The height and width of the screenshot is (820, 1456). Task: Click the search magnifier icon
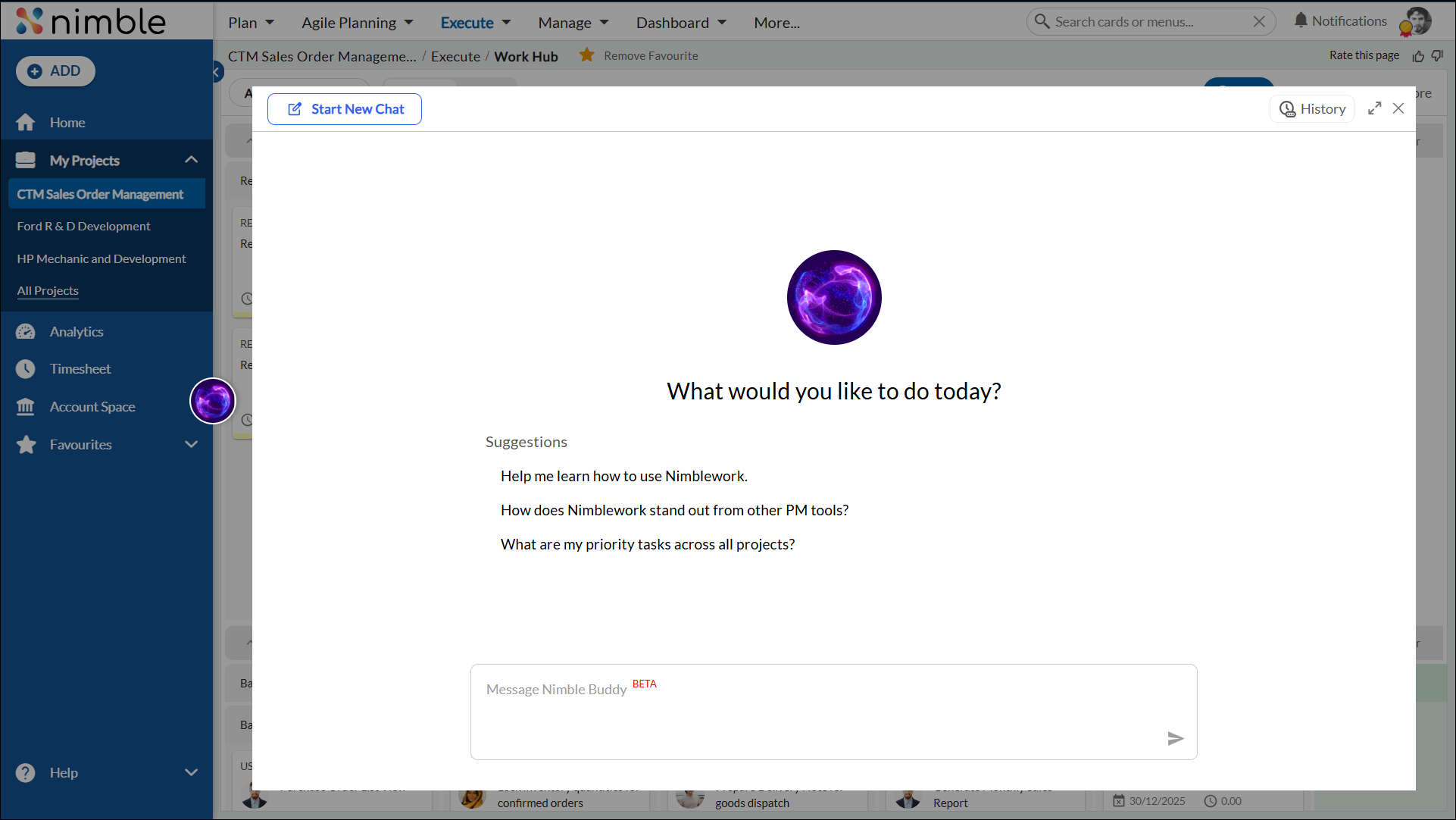point(1042,21)
